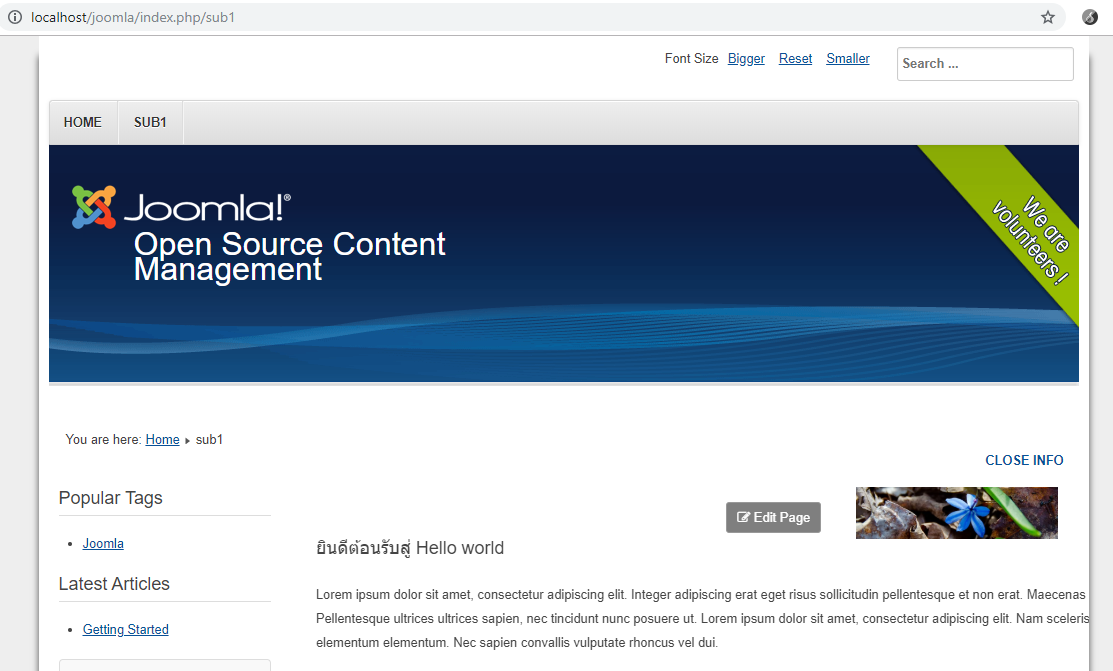Reset the font size

coord(795,59)
